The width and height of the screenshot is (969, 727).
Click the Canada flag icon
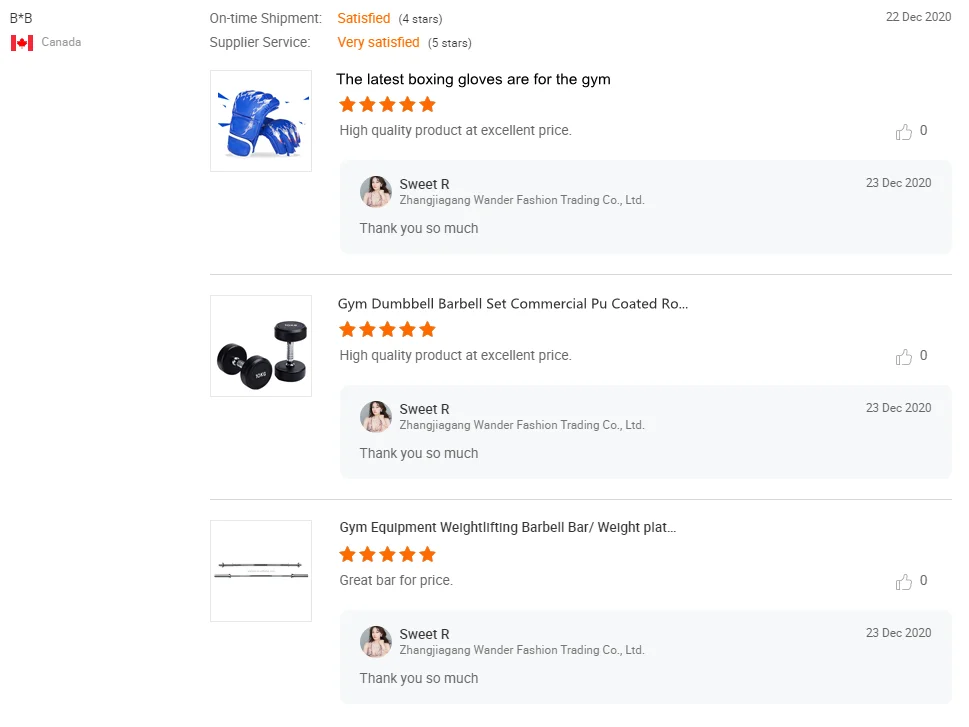coord(22,43)
